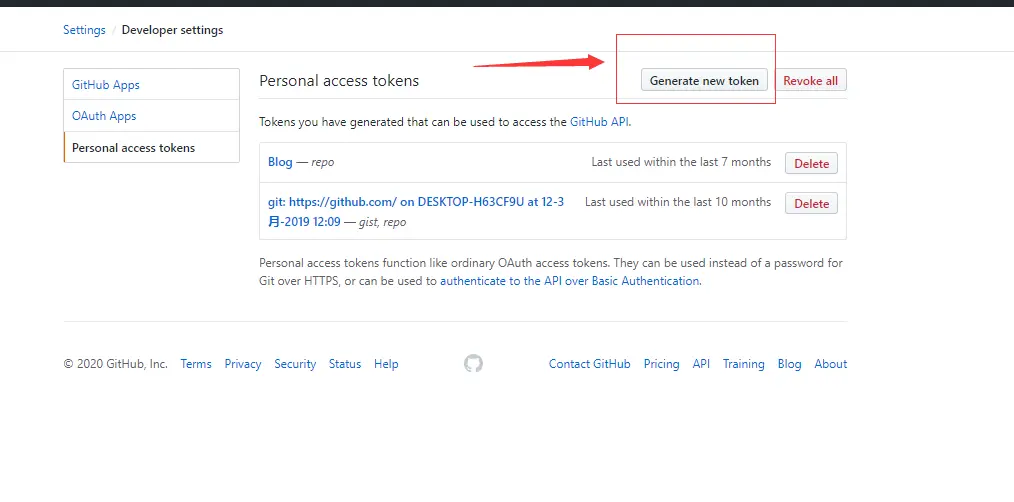1014x502 pixels.
Task: Click the Developer settings breadcrumb text
Action: (172, 30)
